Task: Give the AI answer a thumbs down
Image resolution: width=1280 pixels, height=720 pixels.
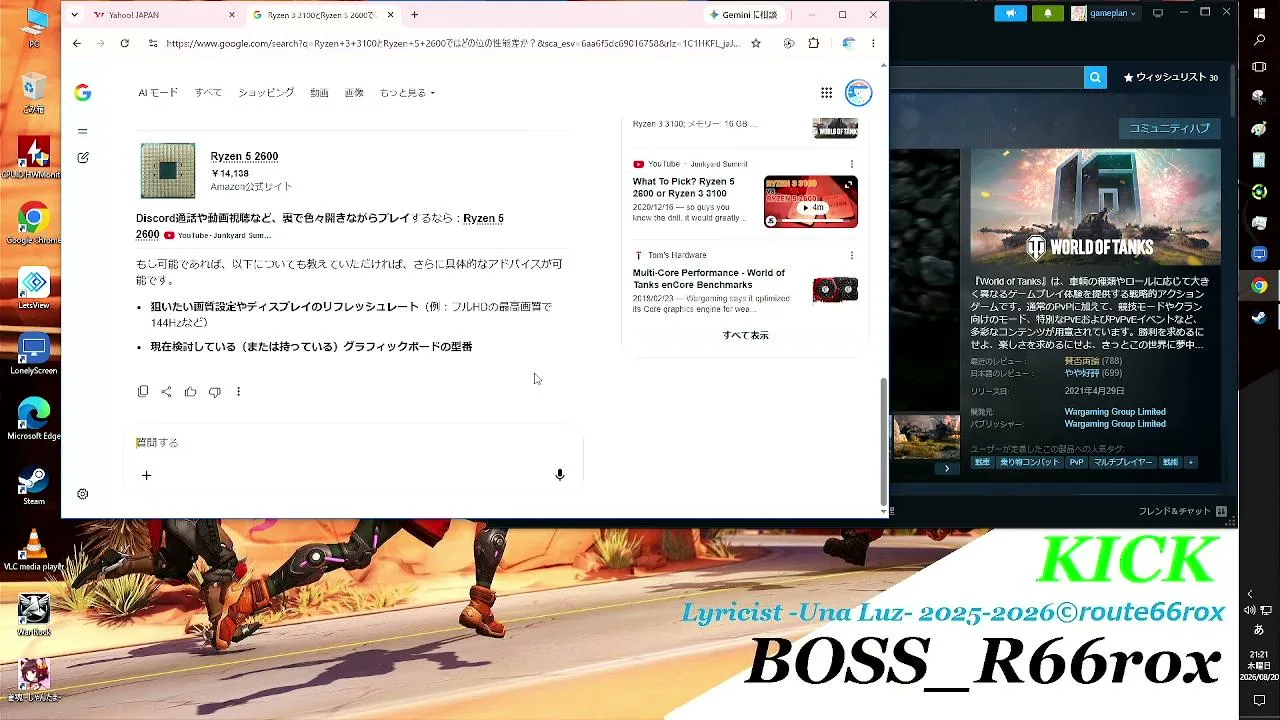Action: click(214, 392)
